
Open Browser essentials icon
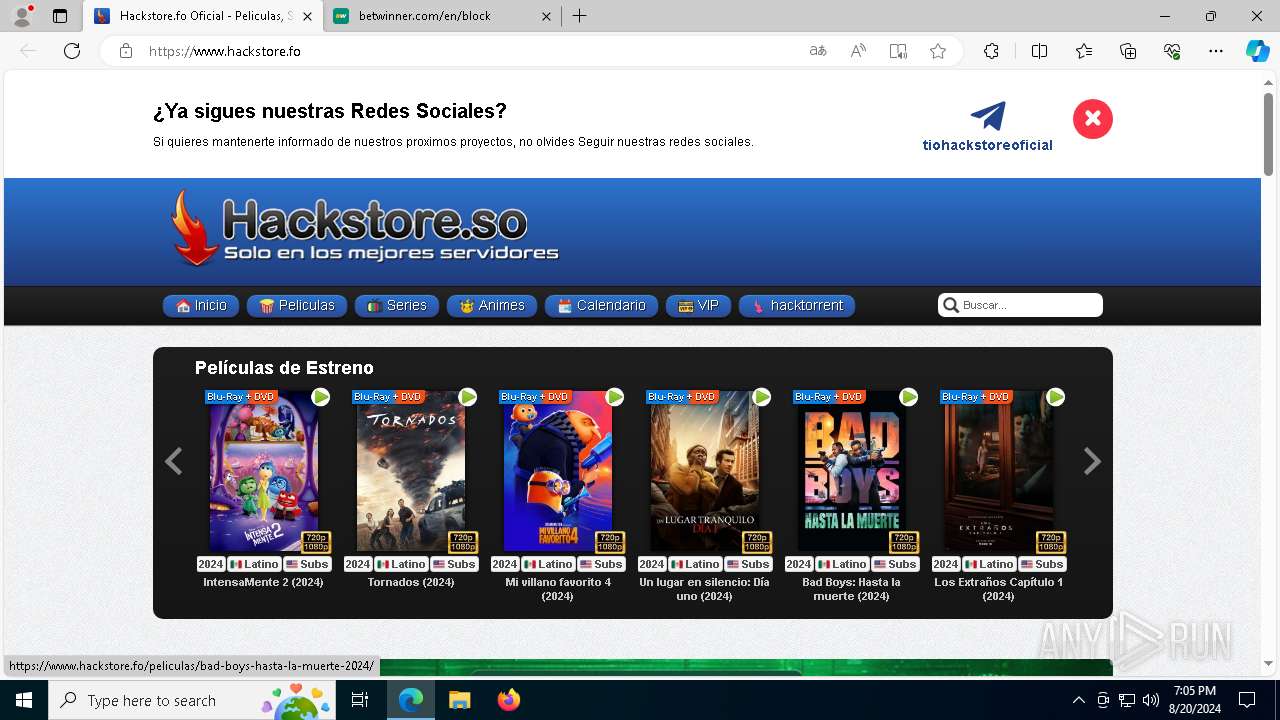[x=1172, y=51]
